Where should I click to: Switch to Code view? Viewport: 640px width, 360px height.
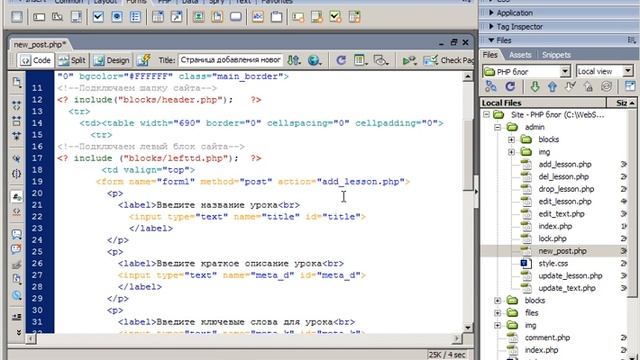(36, 60)
